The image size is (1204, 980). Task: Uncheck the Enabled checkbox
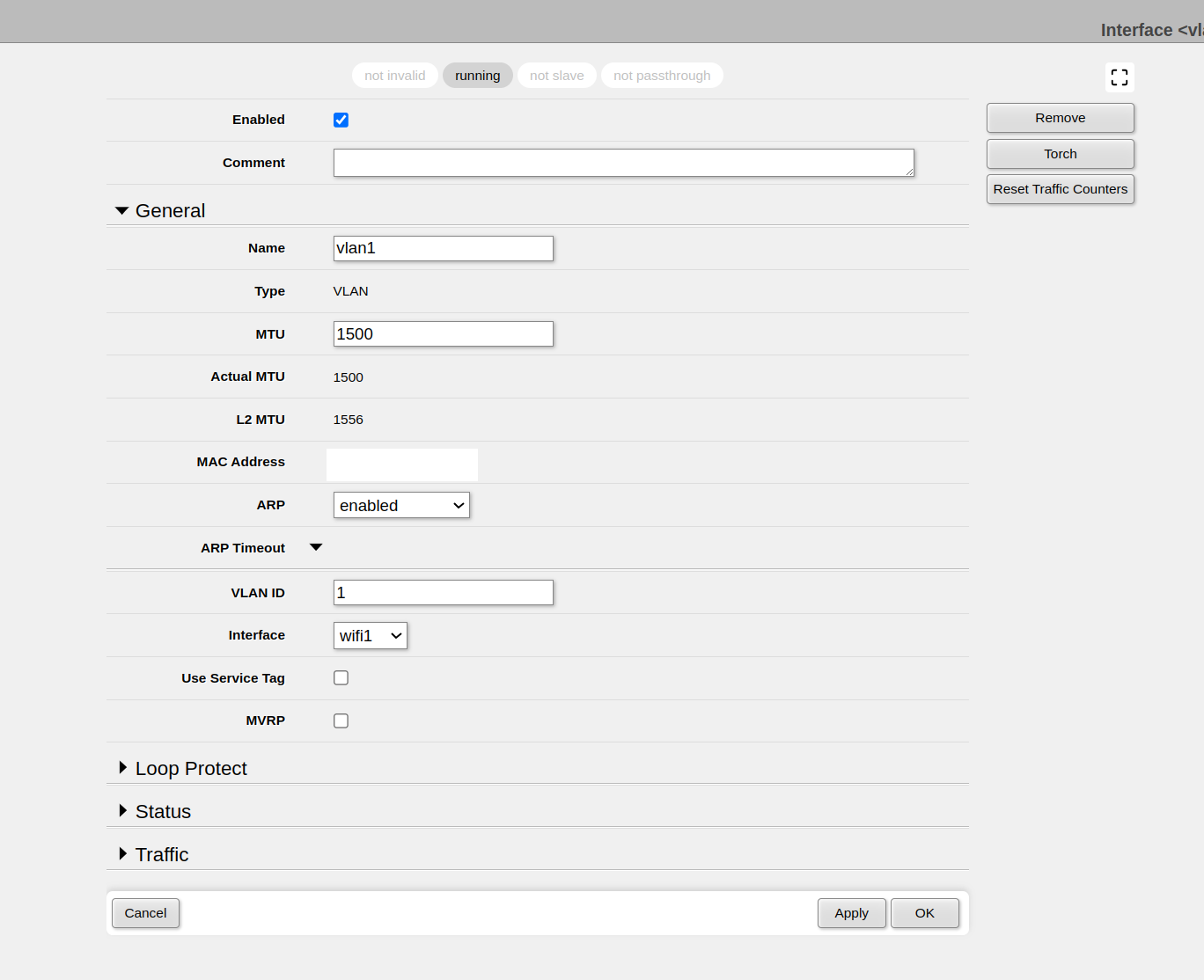coord(341,120)
